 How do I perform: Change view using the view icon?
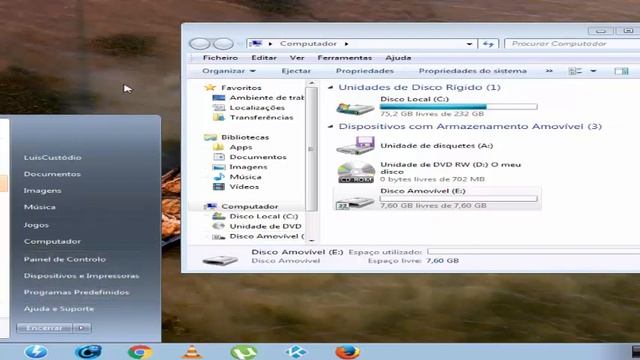pos(575,71)
